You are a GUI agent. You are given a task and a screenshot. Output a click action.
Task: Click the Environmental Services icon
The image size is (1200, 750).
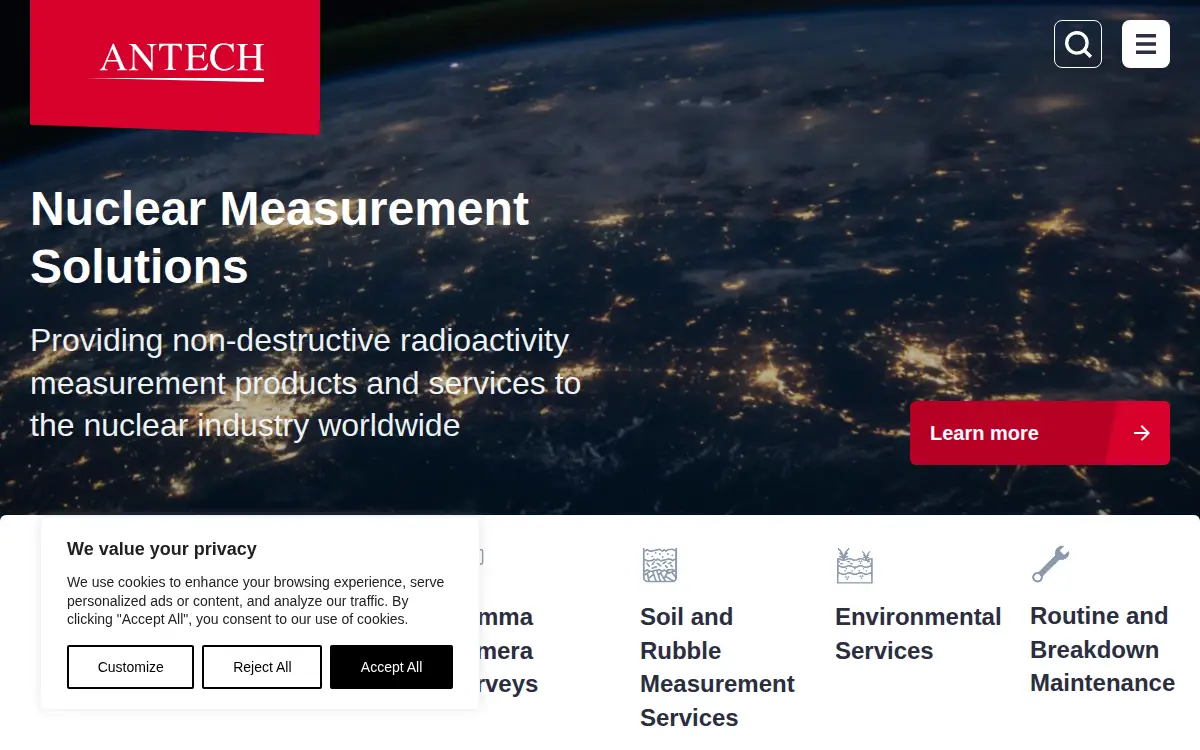click(x=855, y=565)
